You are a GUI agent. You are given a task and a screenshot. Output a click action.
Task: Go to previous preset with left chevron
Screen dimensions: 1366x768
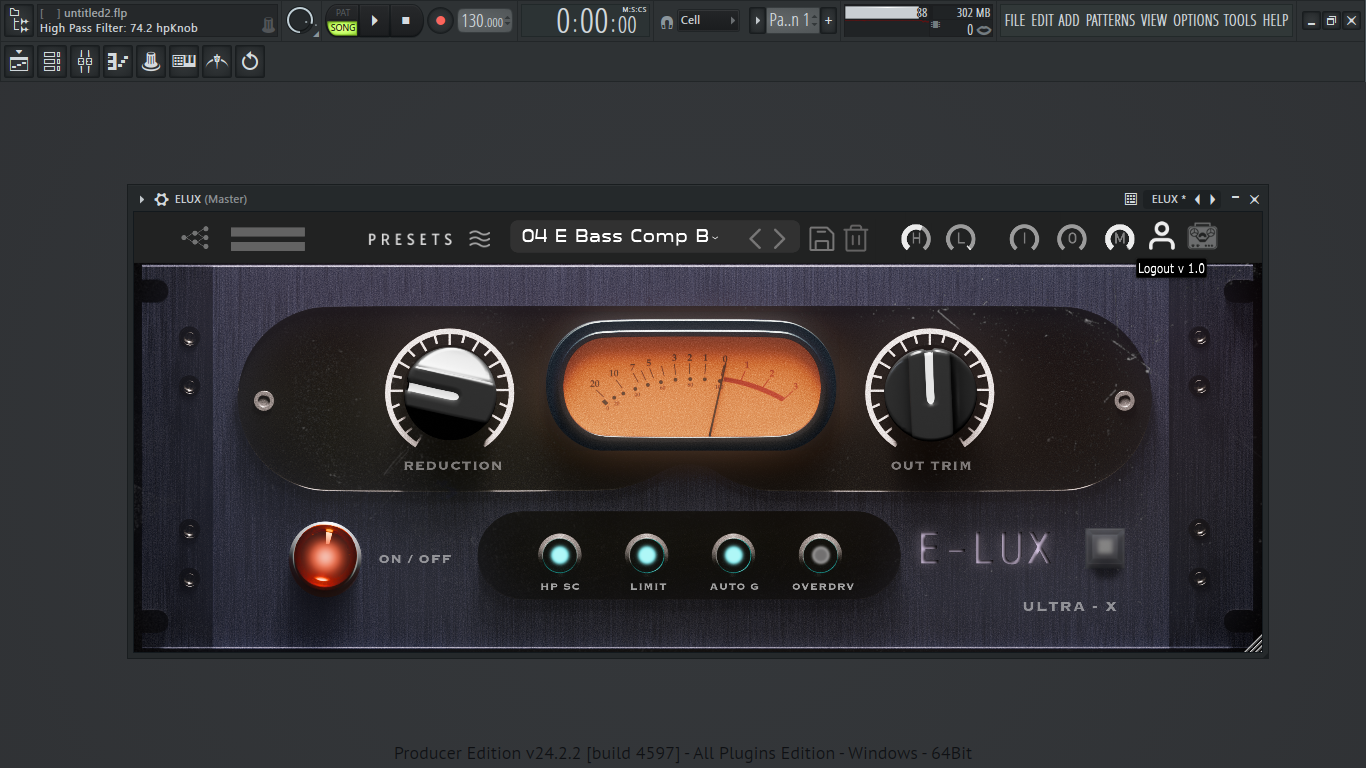pos(755,238)
